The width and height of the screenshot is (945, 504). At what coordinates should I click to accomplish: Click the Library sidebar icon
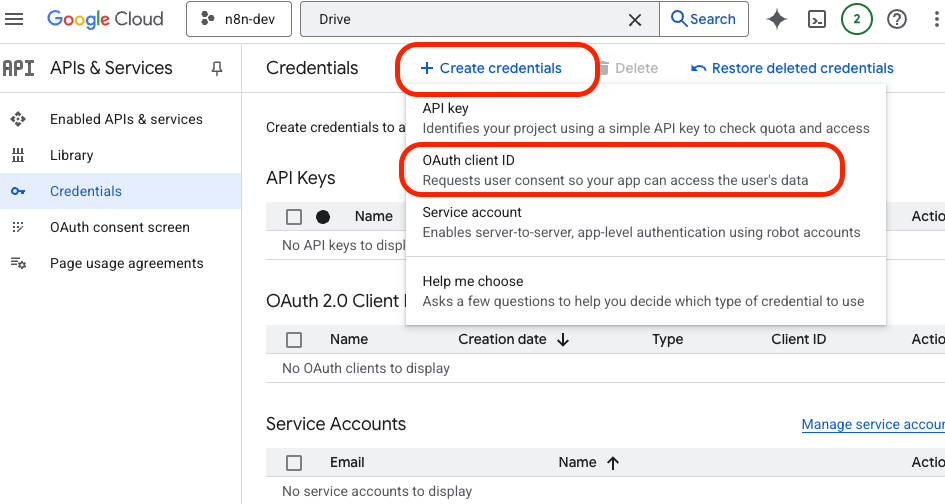[18, 155]
